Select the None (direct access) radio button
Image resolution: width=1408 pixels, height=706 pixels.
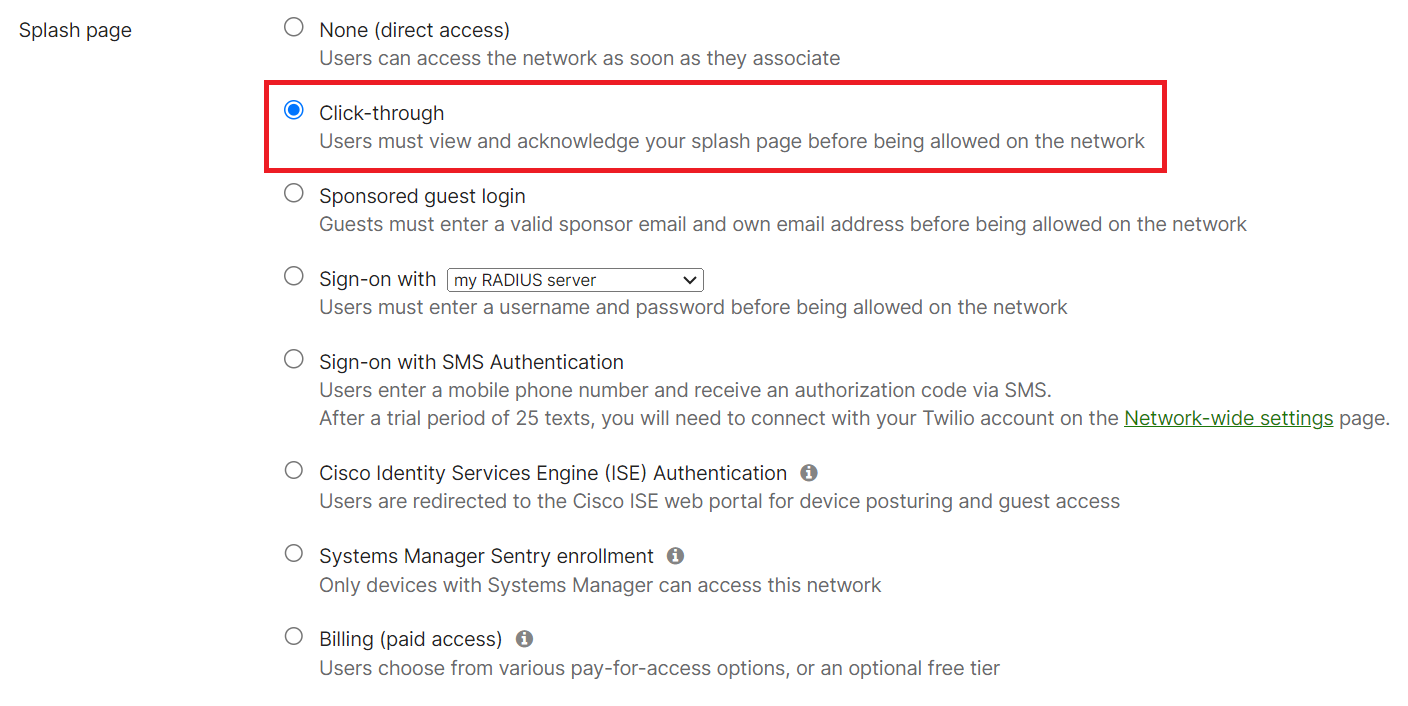(x=294, y=27)
